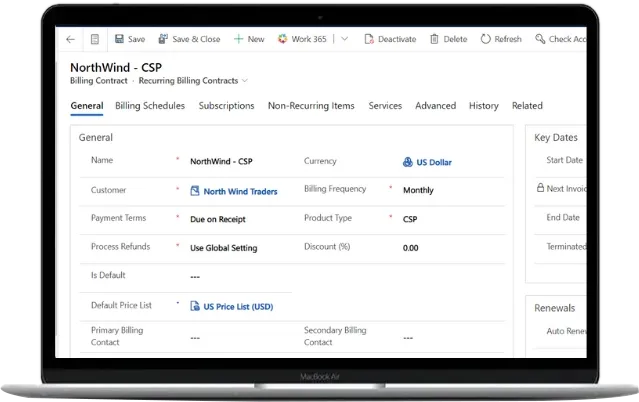Select the Services tab
This screenshot has height=402, width=639.
[x=385, y=106]
